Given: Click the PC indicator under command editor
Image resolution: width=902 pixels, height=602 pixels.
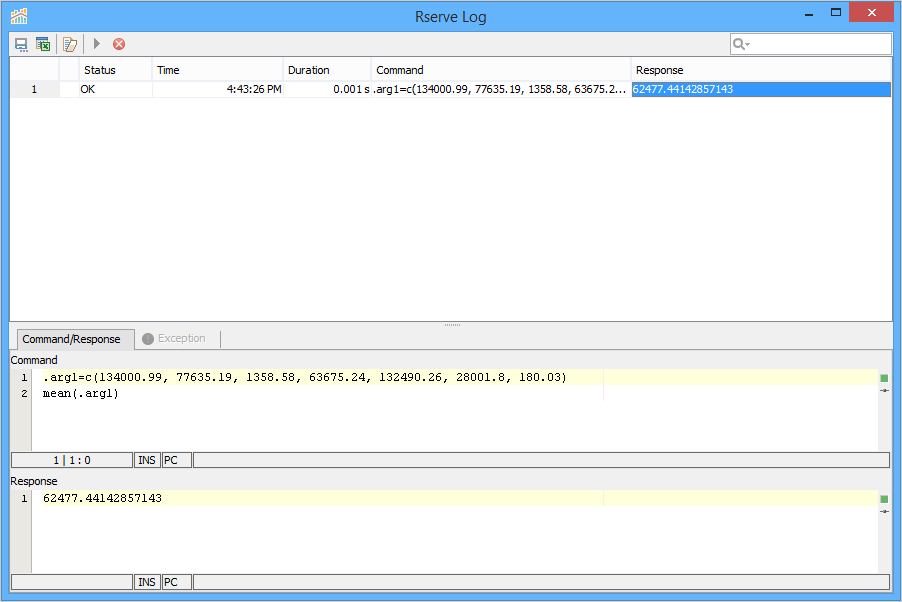Looking at the screenshot, I should coord(177,460).
